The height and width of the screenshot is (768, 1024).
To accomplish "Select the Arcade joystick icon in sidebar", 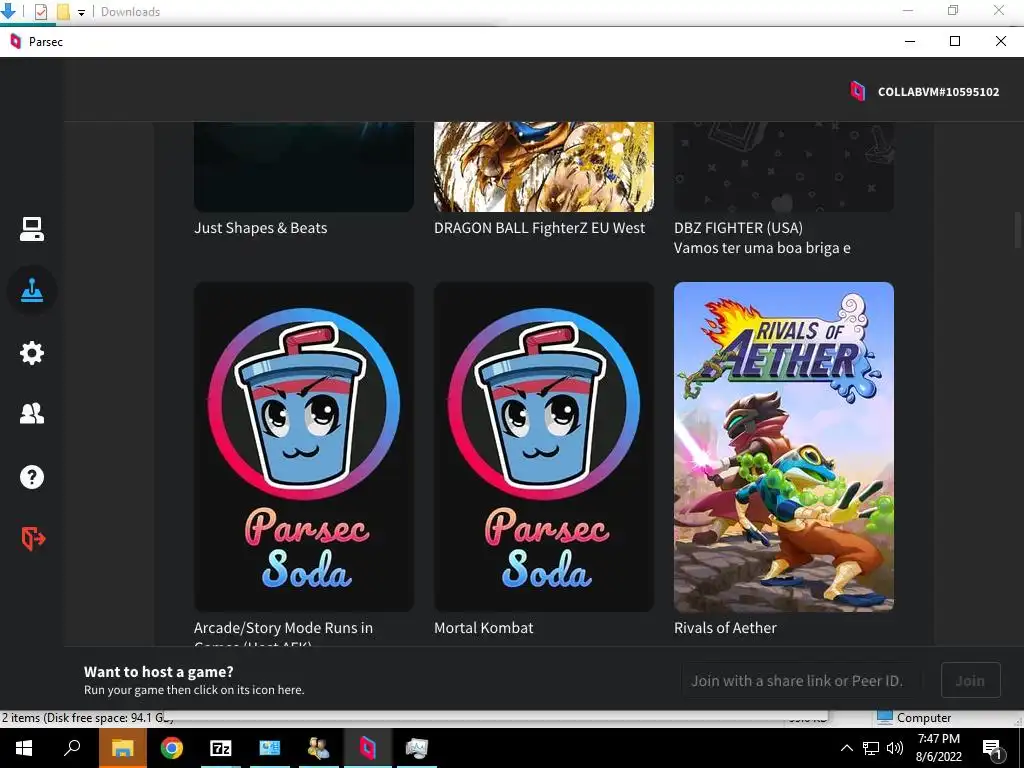I will click(x=31, y=291).
